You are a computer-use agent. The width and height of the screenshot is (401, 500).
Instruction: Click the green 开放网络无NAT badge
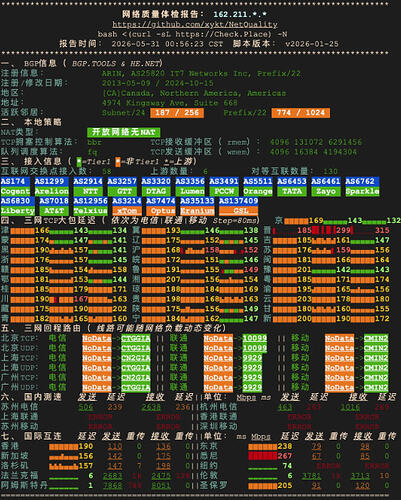tap(124, 132)
